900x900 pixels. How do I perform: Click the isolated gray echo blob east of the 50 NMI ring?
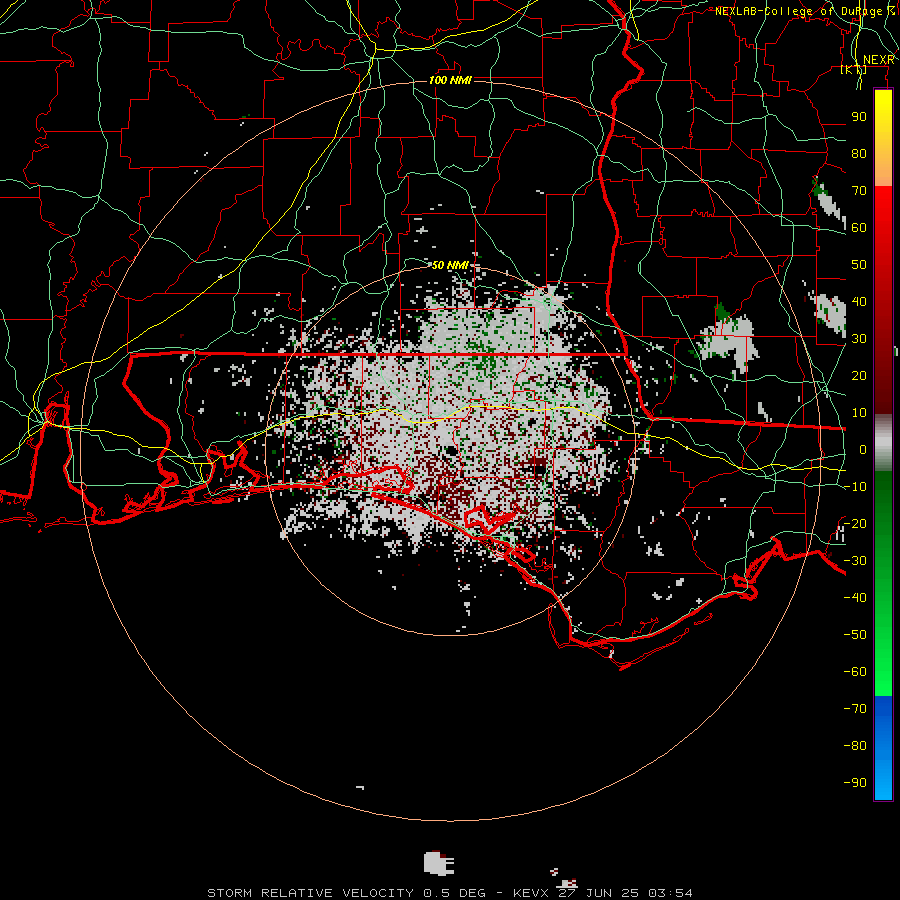coord(726,340)
